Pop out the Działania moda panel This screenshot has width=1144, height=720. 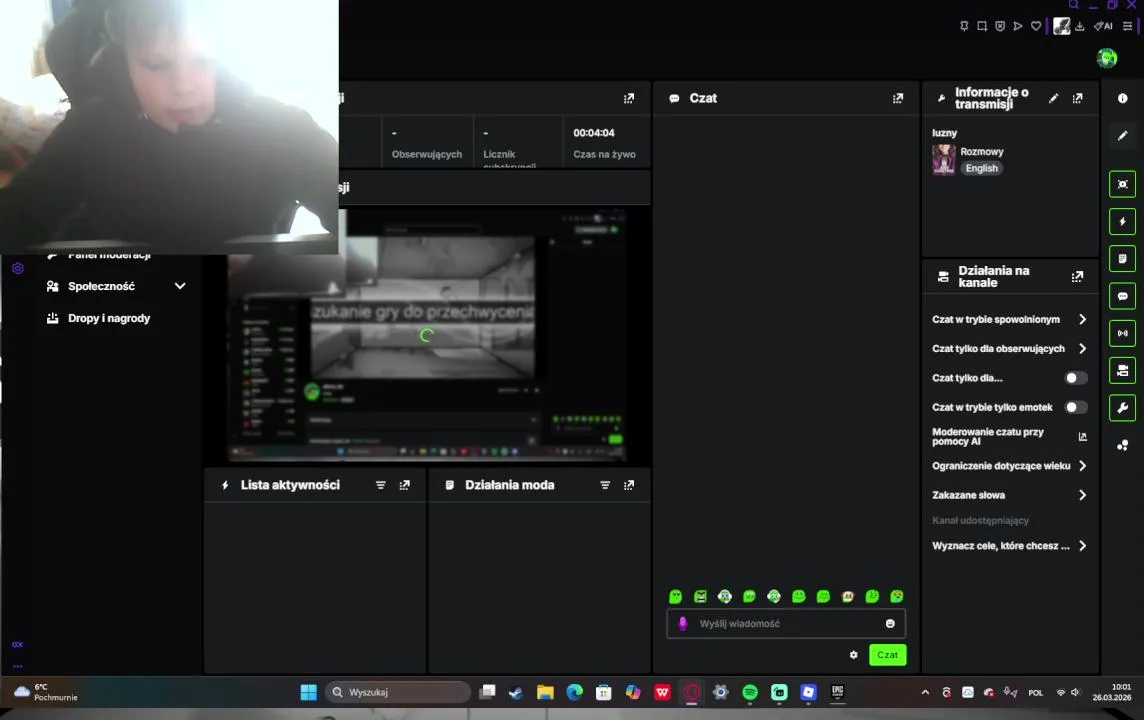[x=629, y=485]
